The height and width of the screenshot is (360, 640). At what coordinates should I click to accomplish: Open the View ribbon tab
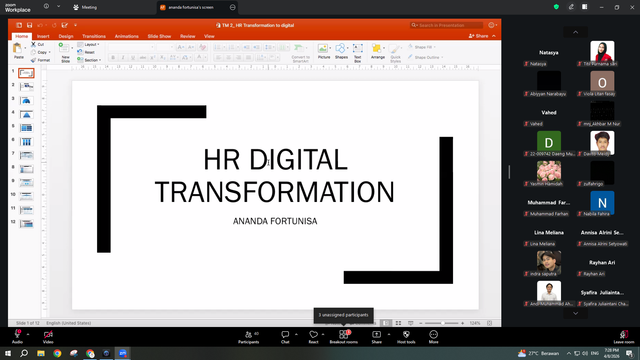(209, 36)
